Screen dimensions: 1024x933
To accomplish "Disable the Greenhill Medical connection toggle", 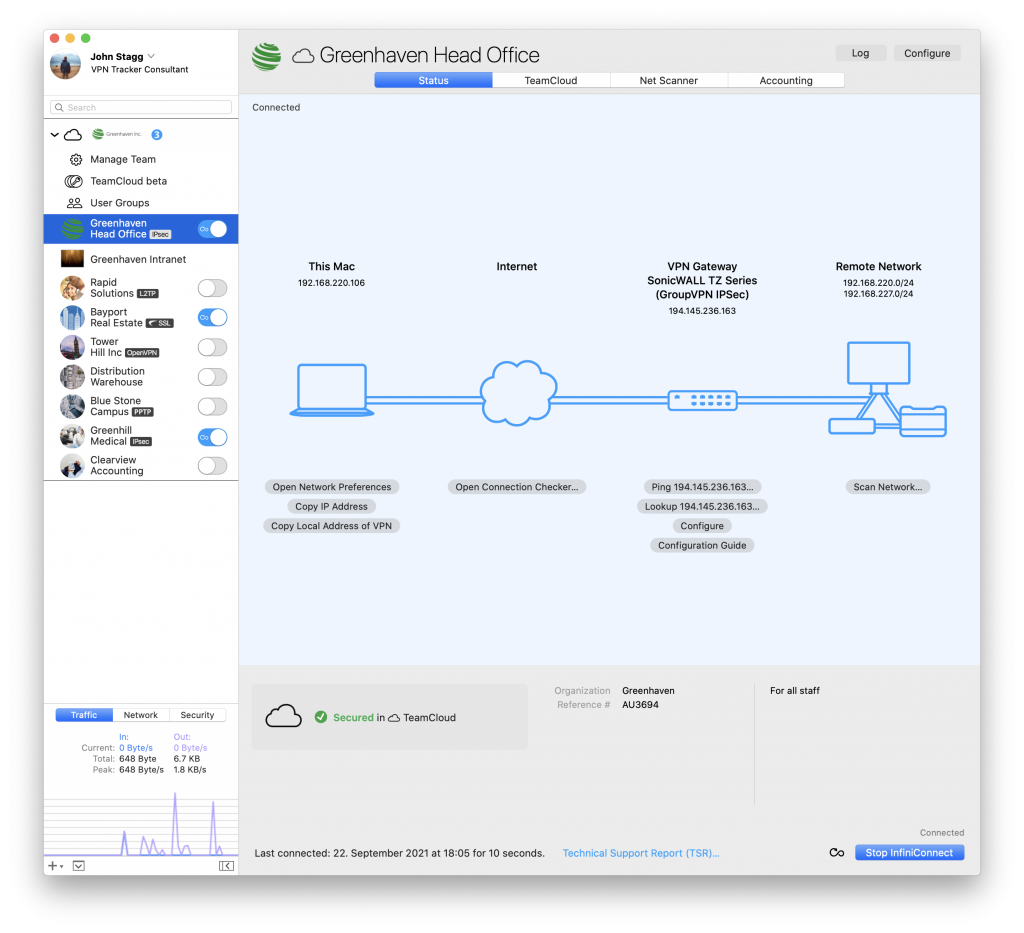I will [212, 437].
